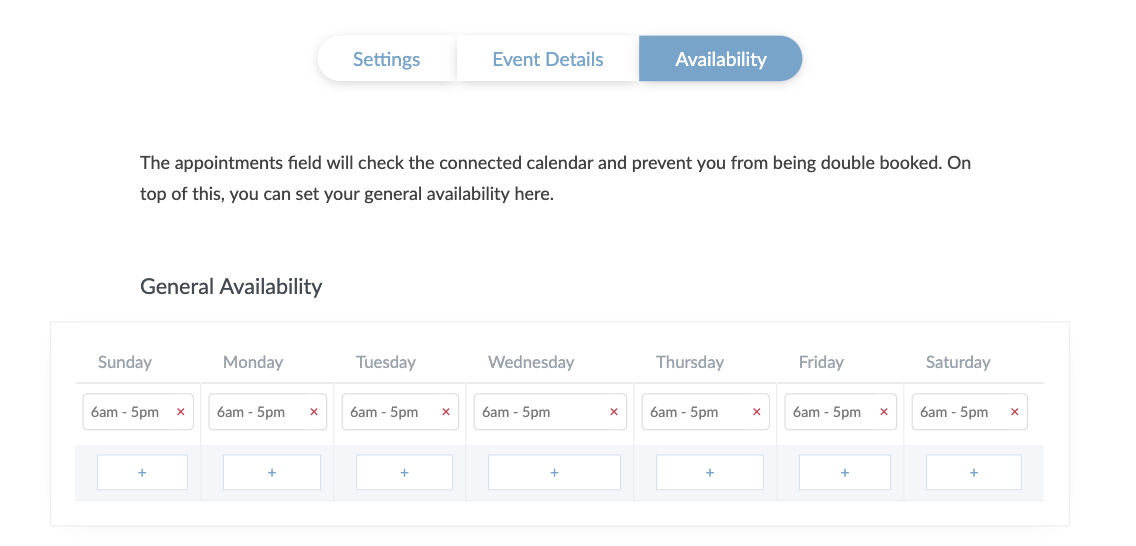The image size is (1136, 546).
Task: Add a new time slot for Sunday
Action: pyautogui.click(x=142, y=472)
